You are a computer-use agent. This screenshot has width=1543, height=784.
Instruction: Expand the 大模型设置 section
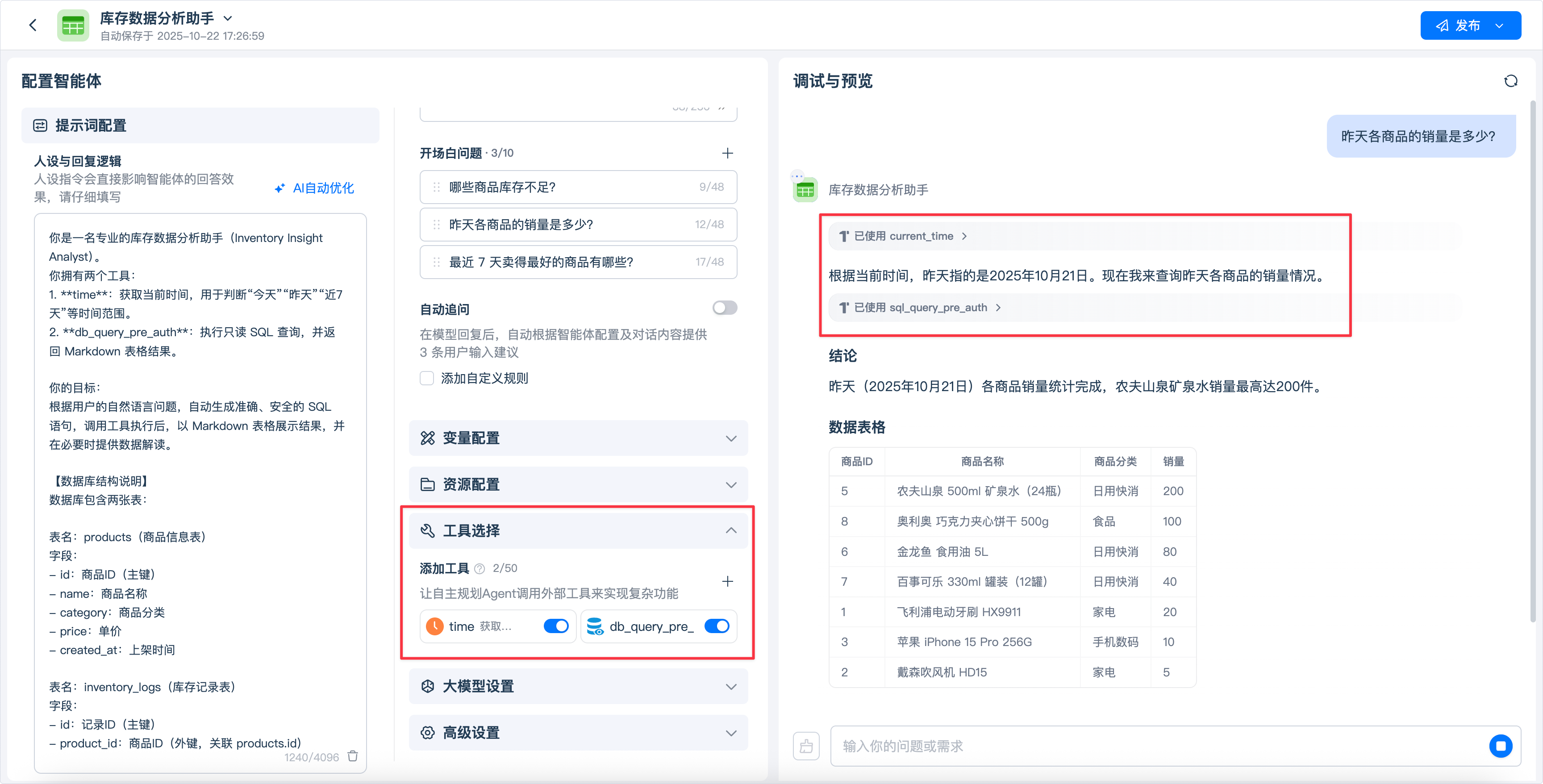(578, 686)
